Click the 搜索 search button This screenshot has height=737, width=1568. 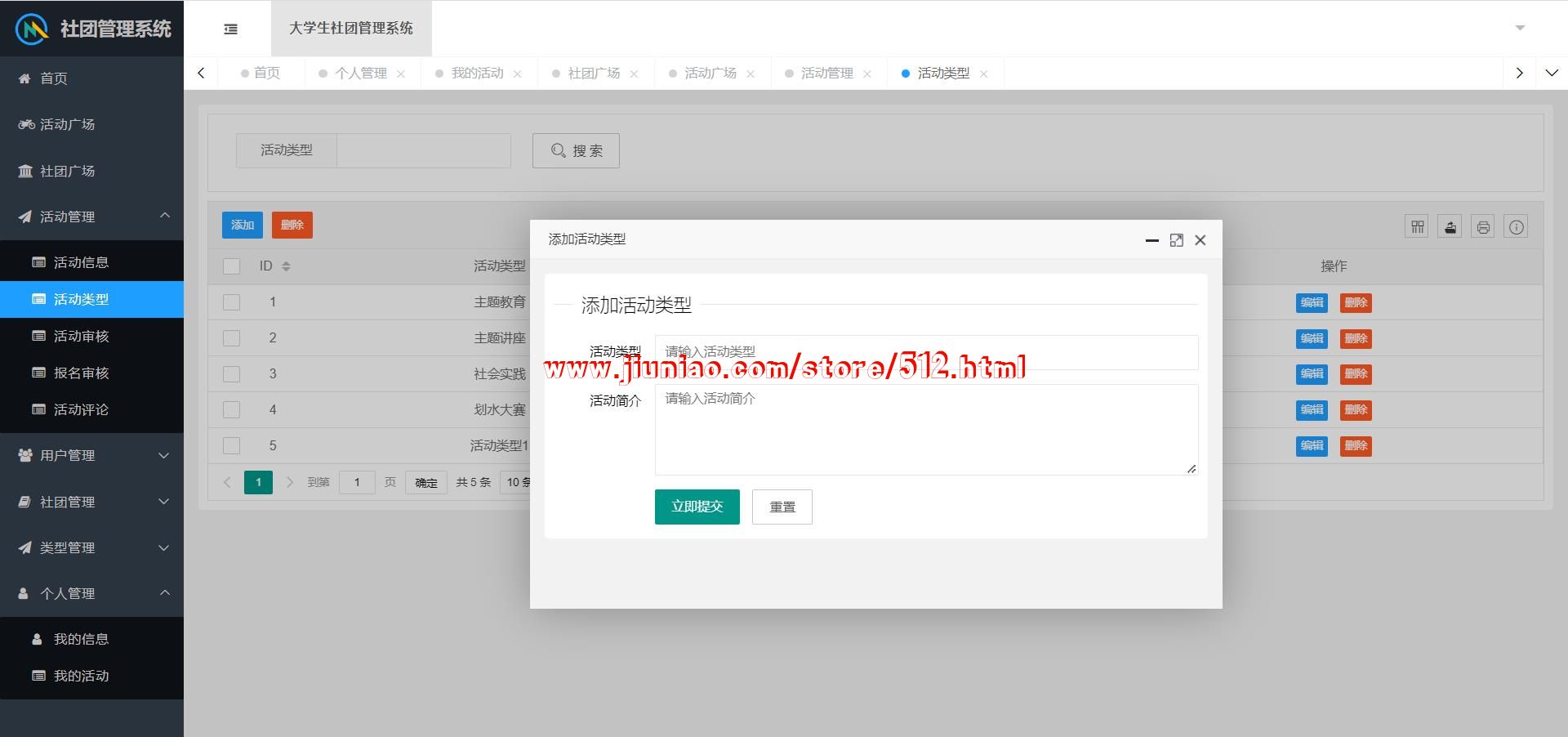pyautogui.click(x=576, y=150)
